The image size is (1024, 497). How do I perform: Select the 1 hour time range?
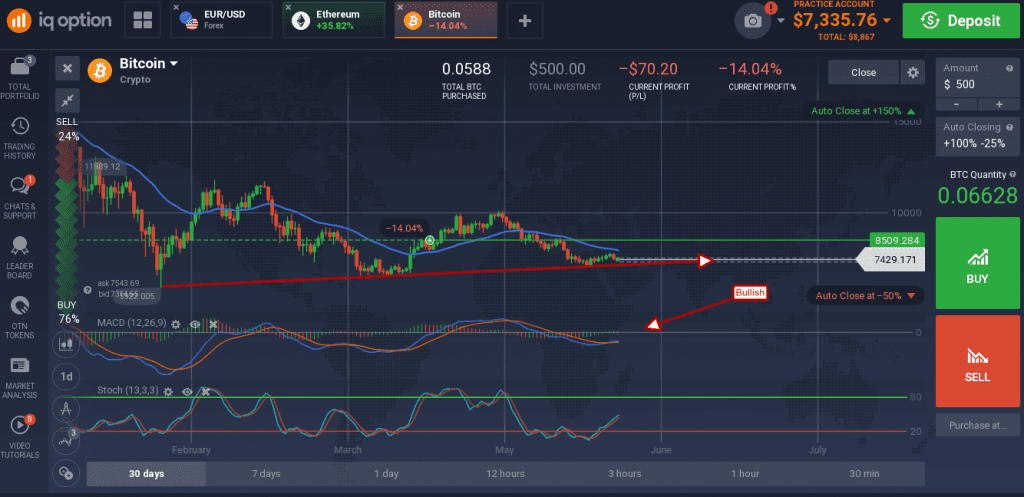click(745, 473)
